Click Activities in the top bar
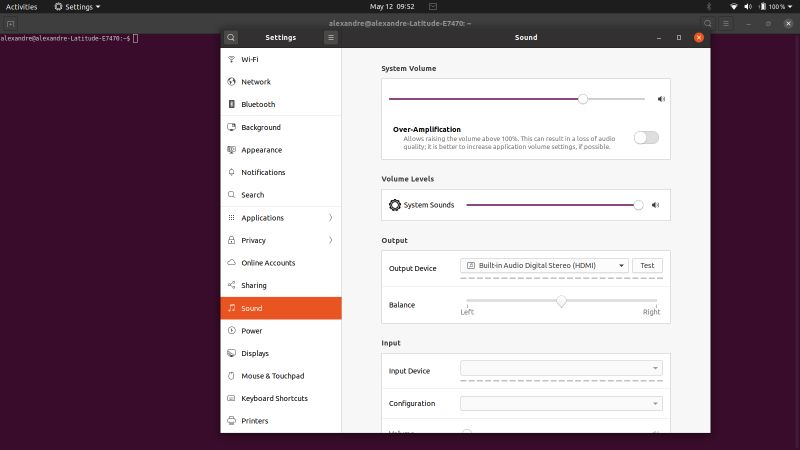Viewport: 800px width, 450px height. [x=21, y=7]
